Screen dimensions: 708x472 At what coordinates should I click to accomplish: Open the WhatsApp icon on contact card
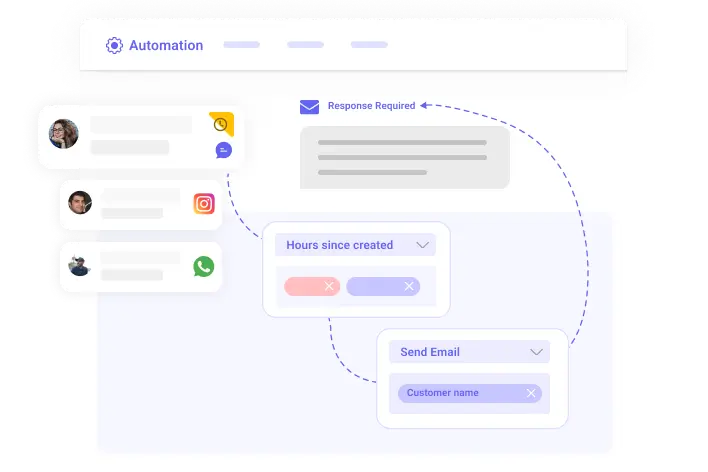204,266
